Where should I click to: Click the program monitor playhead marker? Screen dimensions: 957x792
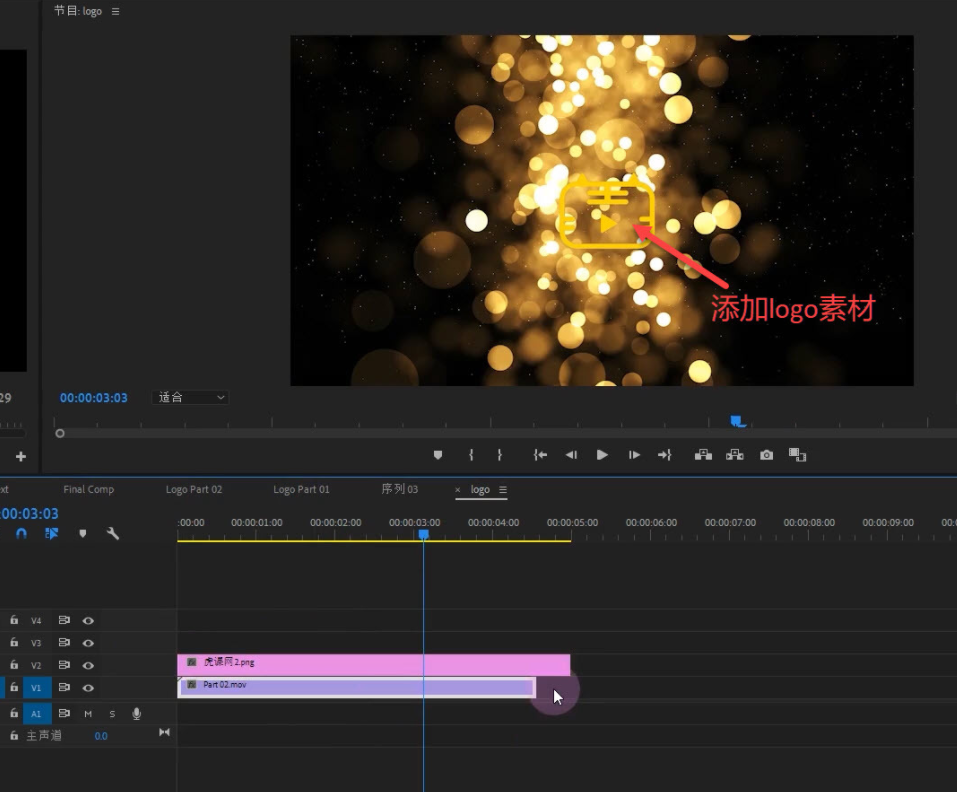tap(737, 422)
